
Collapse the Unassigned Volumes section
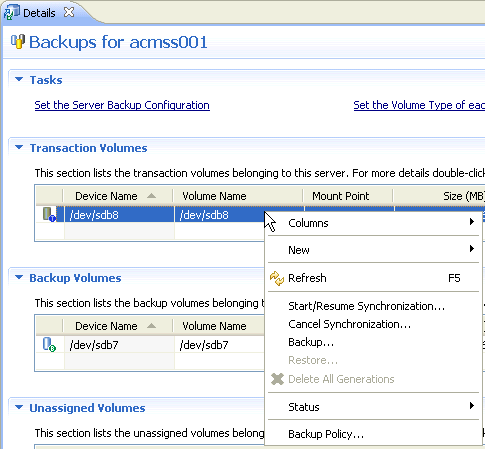coord(19,407)
